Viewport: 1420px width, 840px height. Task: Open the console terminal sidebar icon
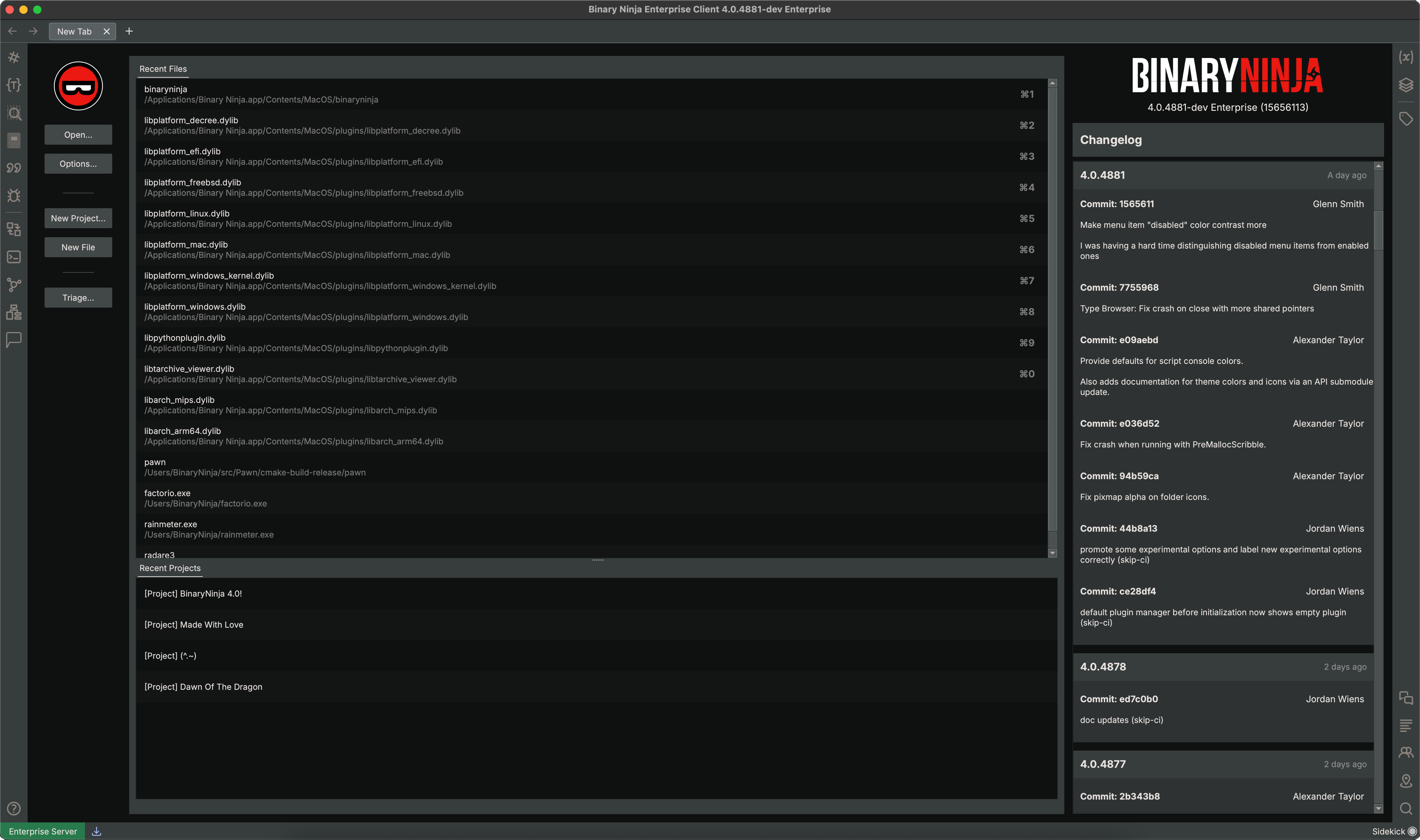tap(13, 257)
